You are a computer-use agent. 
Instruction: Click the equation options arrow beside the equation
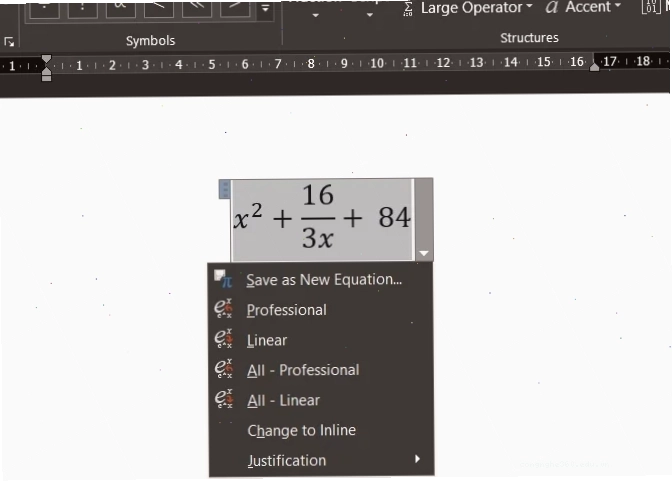point(423,253)
